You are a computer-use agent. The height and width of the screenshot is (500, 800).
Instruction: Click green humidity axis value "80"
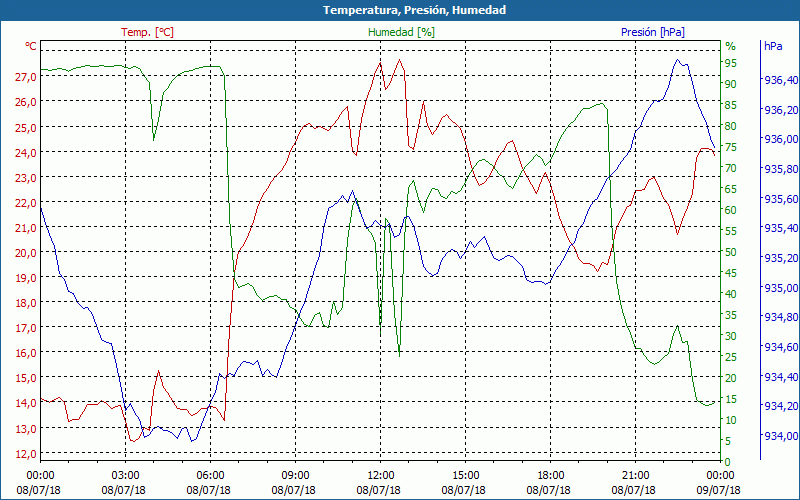click(731, 126)
